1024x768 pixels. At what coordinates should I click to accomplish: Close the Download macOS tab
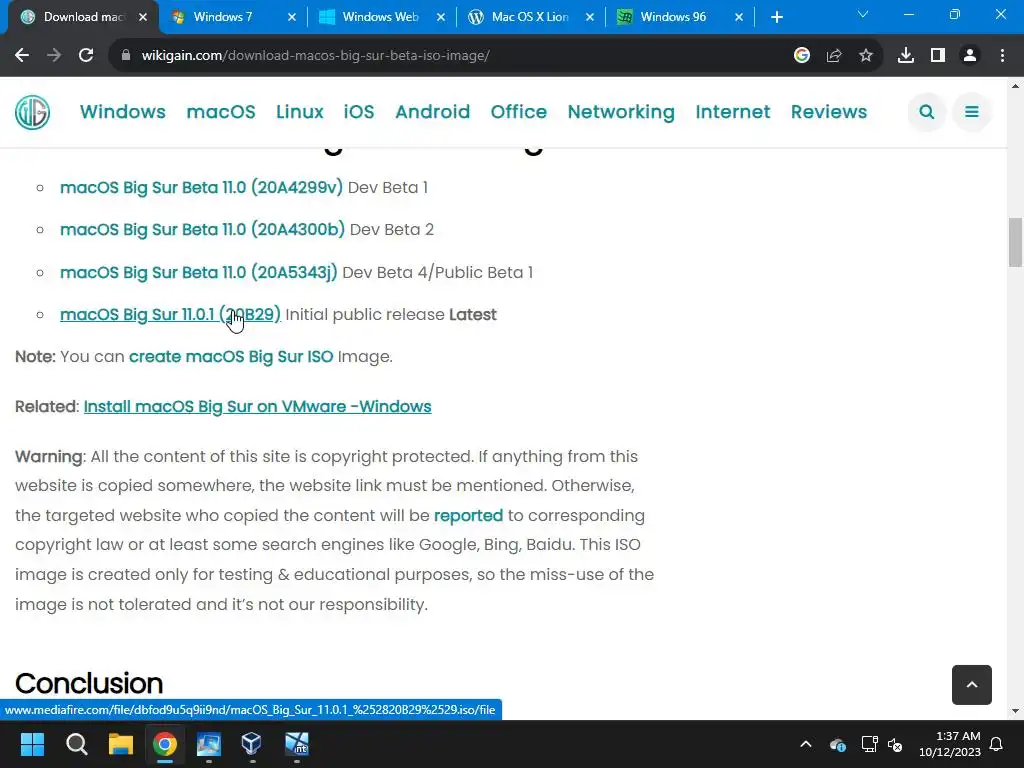(143, 17)
